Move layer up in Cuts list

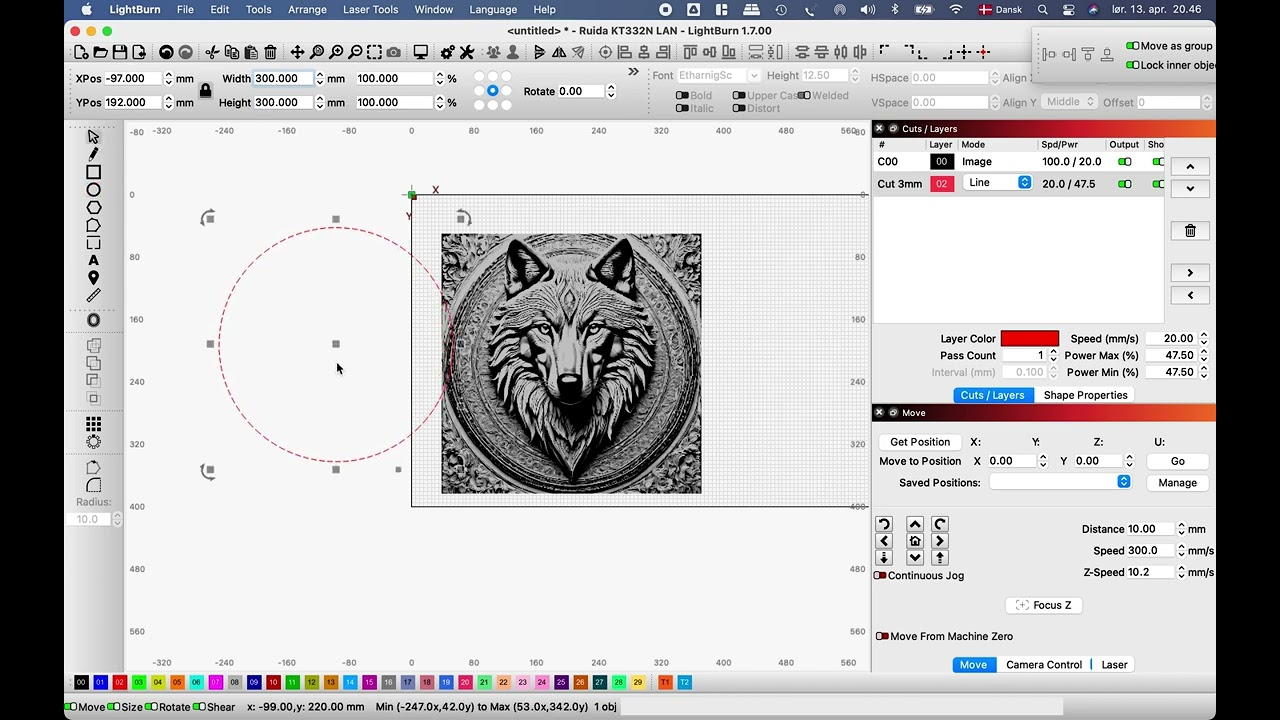(1190, 167)
